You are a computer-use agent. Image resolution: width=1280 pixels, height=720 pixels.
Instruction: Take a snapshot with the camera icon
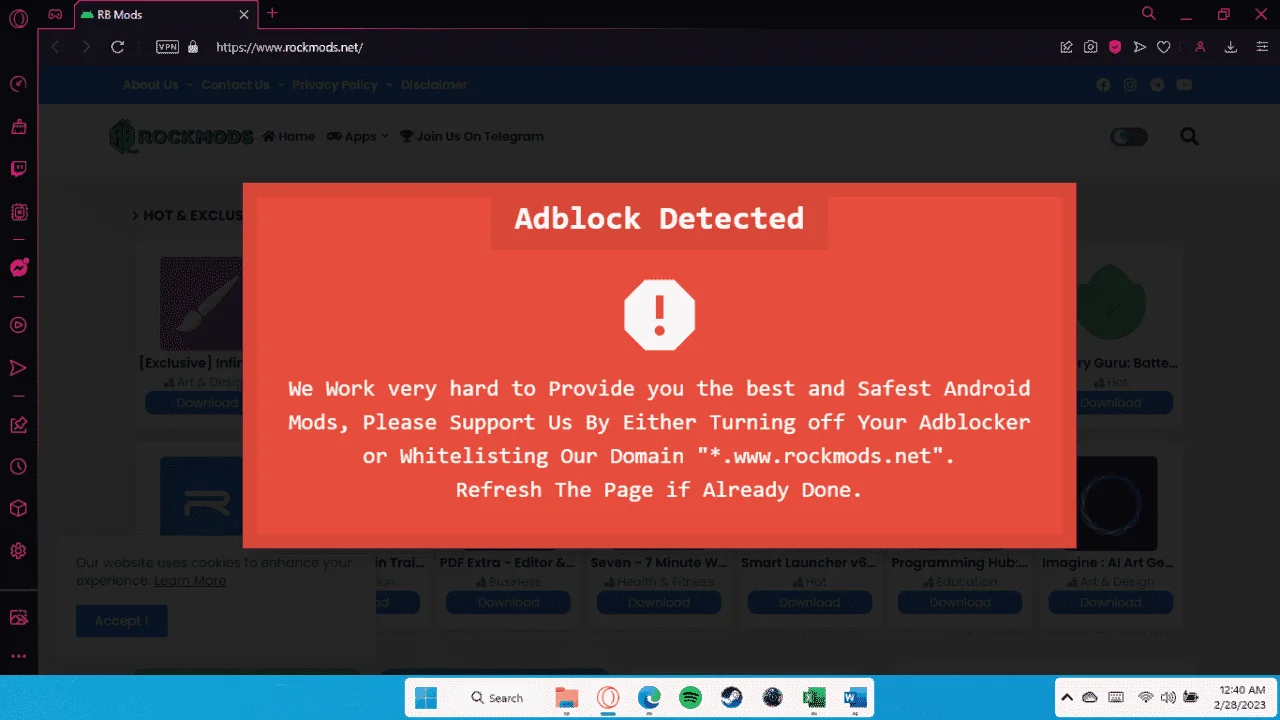coord(1090,47)
